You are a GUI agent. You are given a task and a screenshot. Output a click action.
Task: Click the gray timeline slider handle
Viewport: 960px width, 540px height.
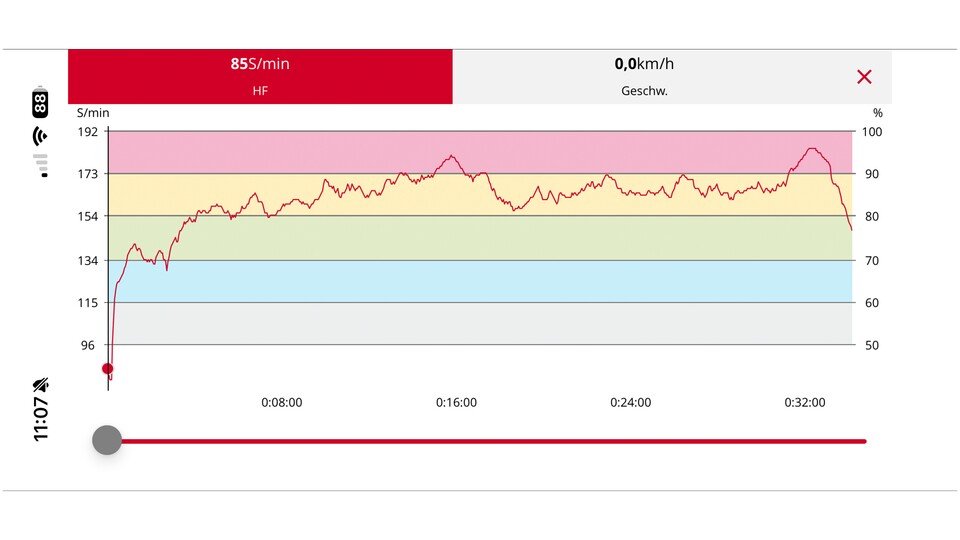pos(107,440)
